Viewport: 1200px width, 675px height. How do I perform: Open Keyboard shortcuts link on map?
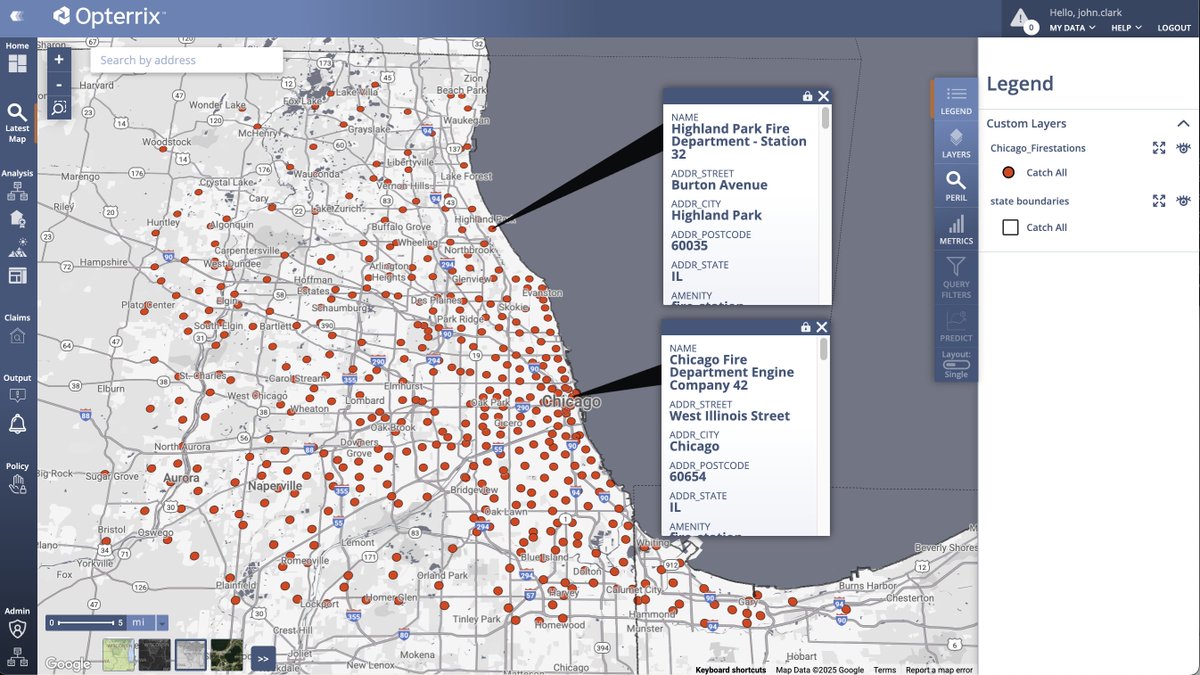[x=732, y=670]
